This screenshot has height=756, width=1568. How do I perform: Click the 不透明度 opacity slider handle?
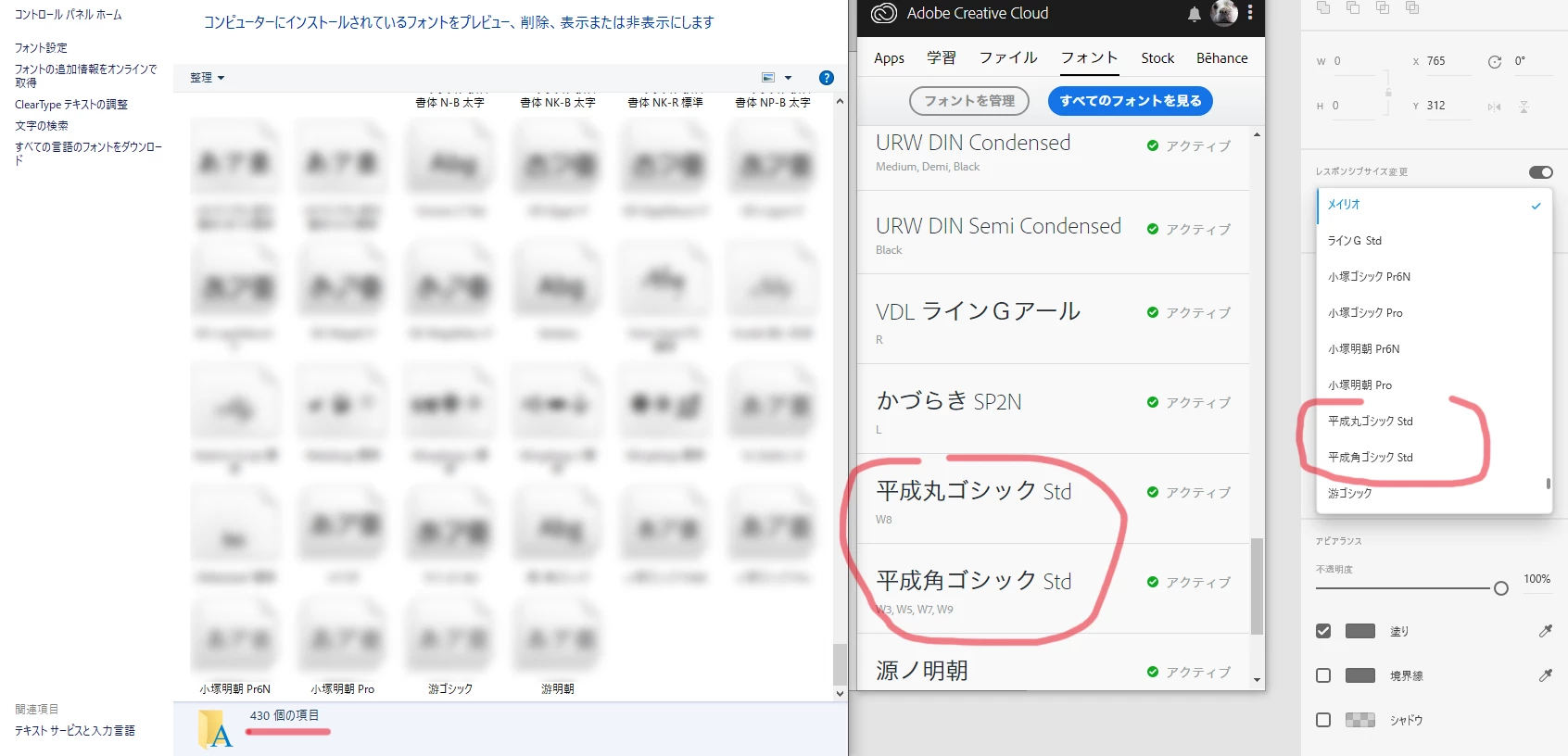tap(1501, 588)
